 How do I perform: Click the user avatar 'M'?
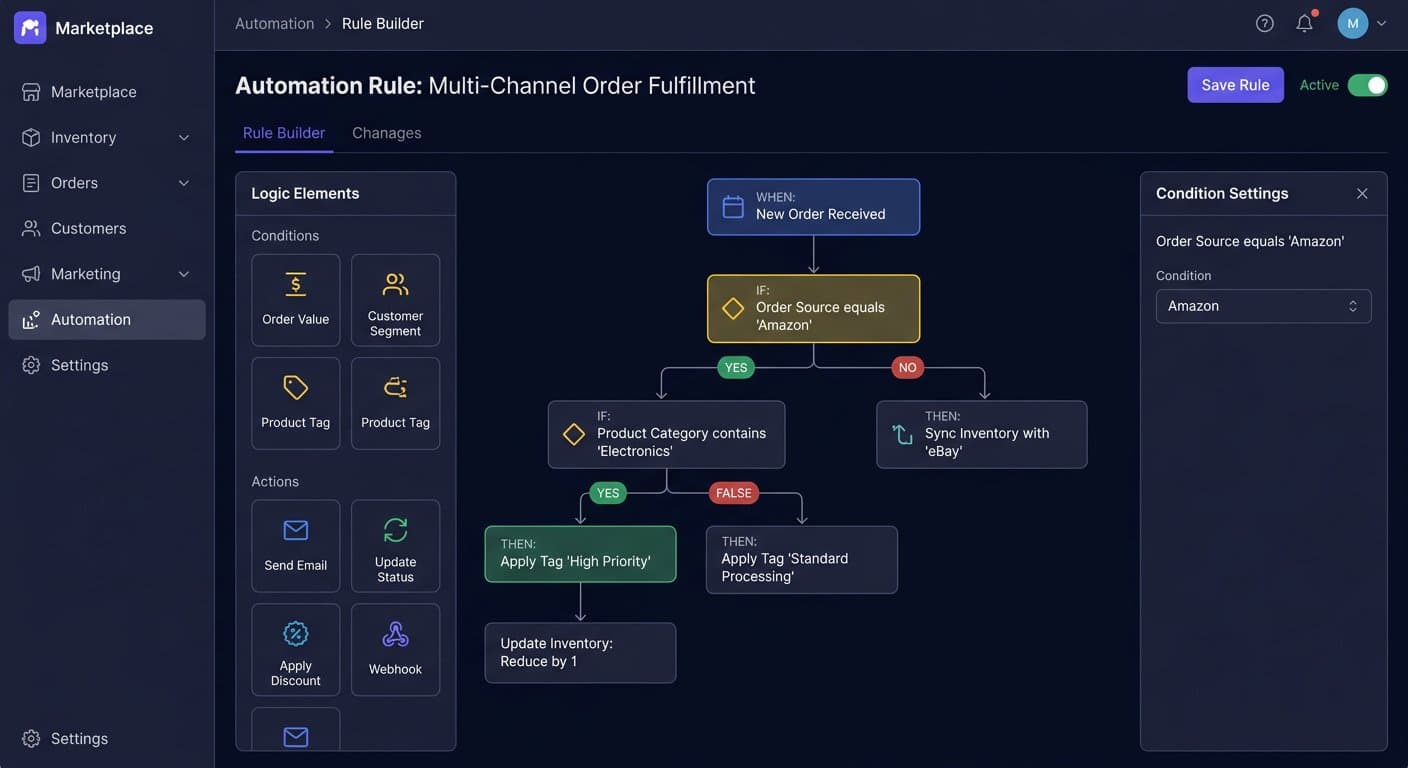coord(1353,23)
